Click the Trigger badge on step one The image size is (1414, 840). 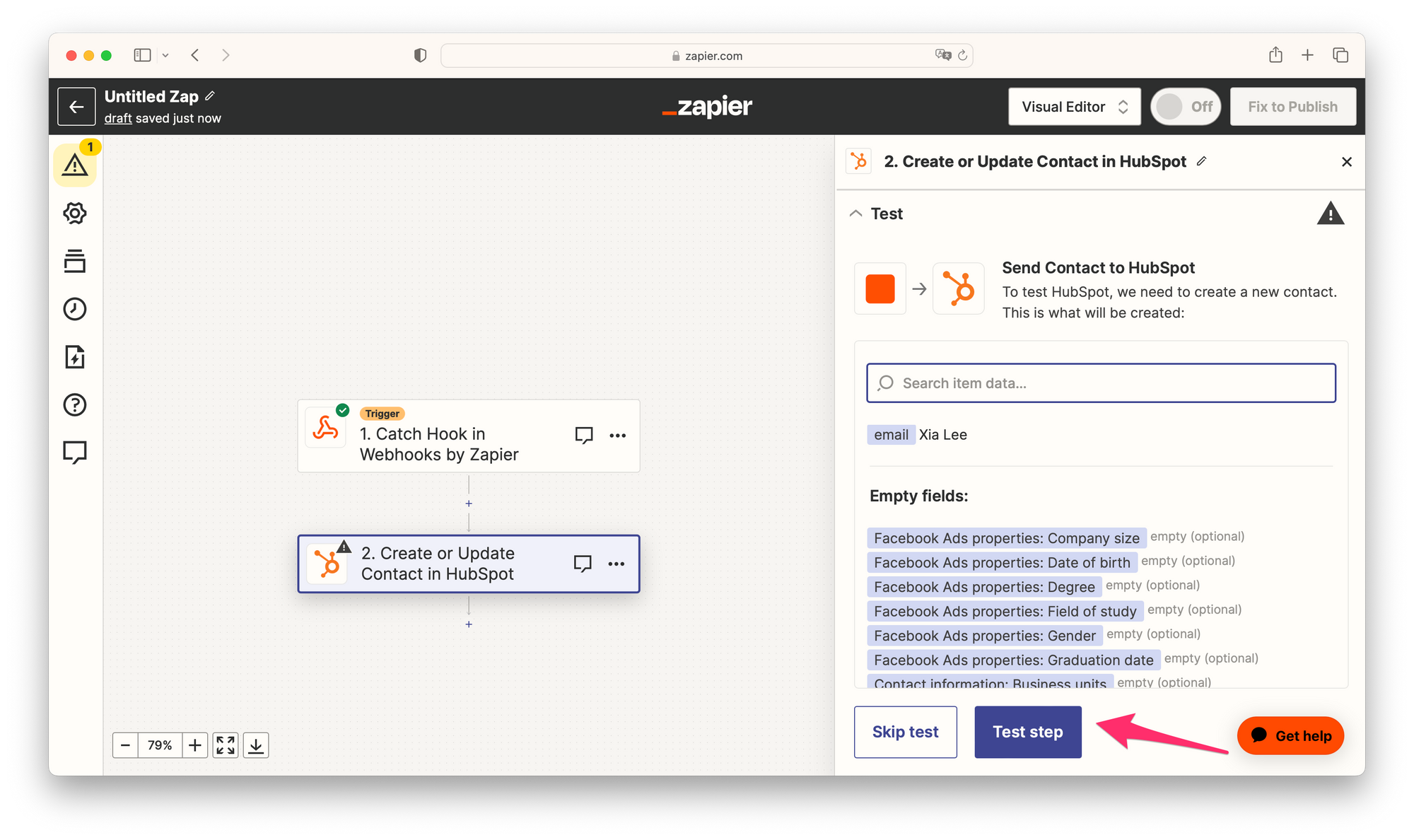click(x=382, y=414)
